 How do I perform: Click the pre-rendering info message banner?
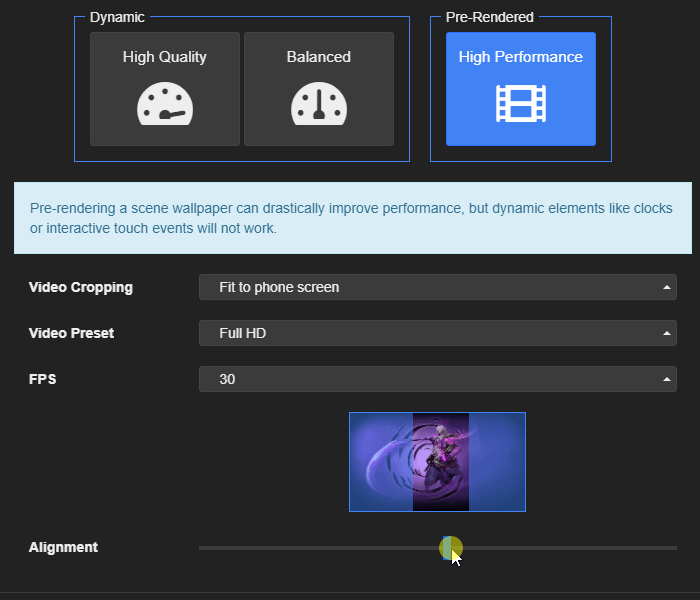pyautogui.click(x=350, y=218)
